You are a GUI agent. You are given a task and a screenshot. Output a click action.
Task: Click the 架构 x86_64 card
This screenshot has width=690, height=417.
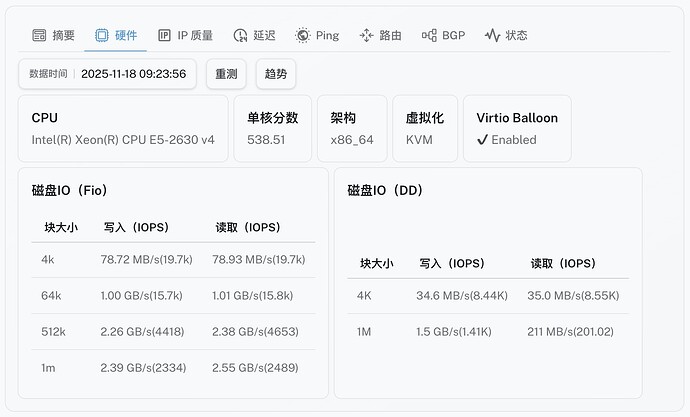point(352,128)
